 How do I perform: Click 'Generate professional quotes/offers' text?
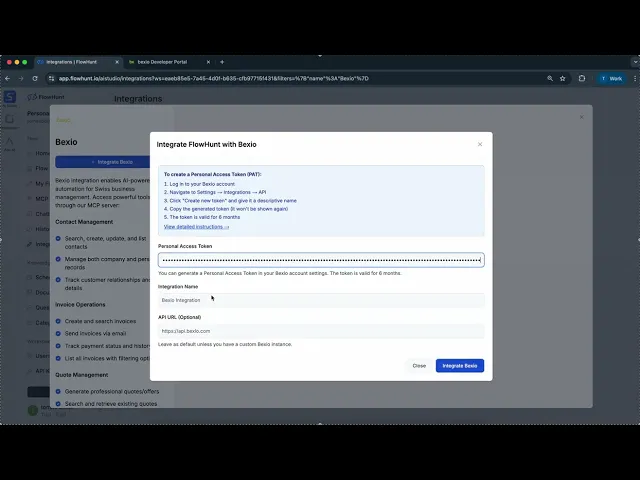click(112, 391)
